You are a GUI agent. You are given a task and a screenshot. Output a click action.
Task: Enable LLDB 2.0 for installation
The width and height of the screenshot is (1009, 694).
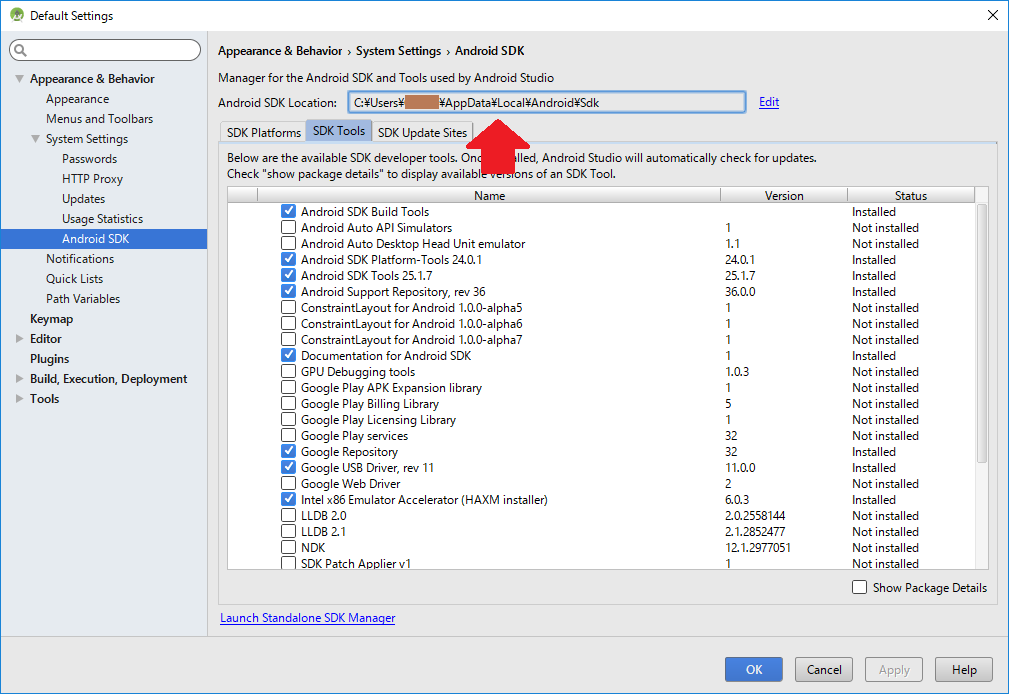pyautogui.click(x=289, y=515)
